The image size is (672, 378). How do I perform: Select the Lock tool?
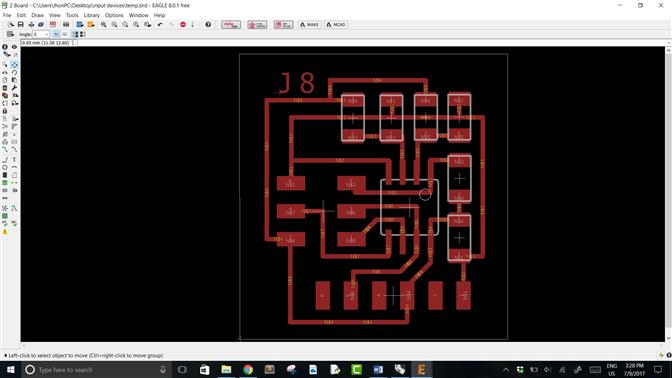tap(5, 111)
